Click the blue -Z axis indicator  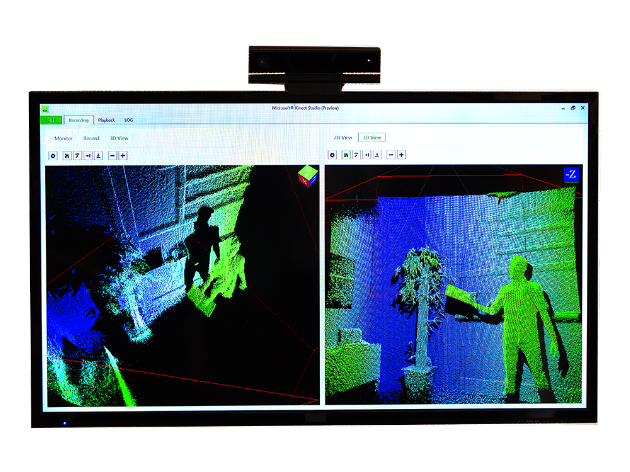pyautogui.click(x=570, y=174)
